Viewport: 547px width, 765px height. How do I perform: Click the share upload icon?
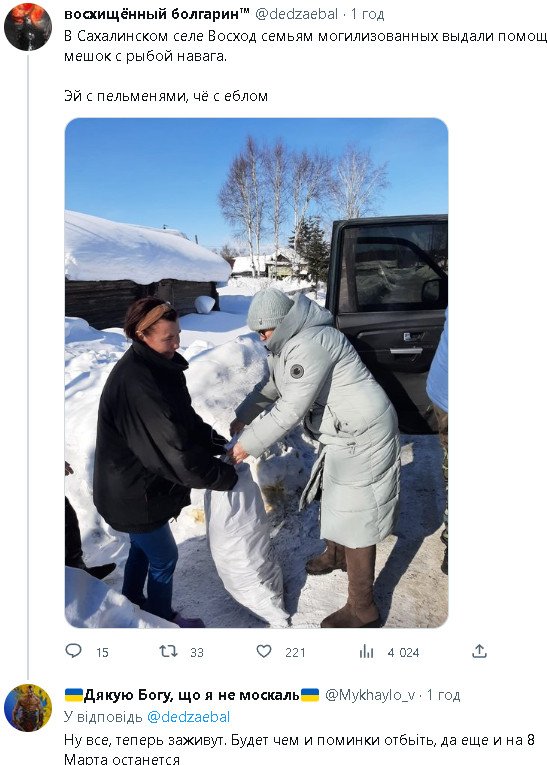click(x=479, y=651)
